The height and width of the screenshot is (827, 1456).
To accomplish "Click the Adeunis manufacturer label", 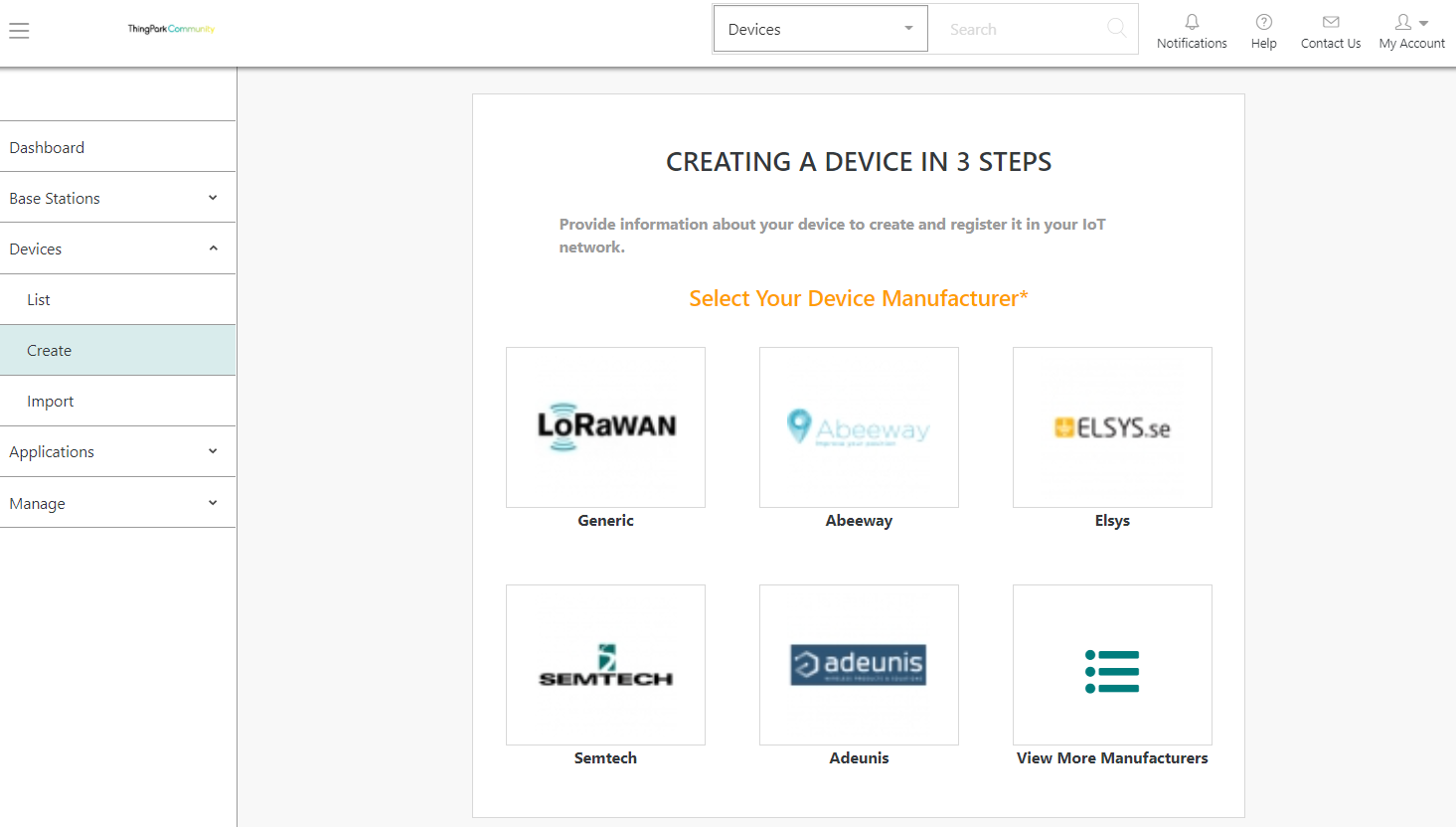I will pos(860,758).
